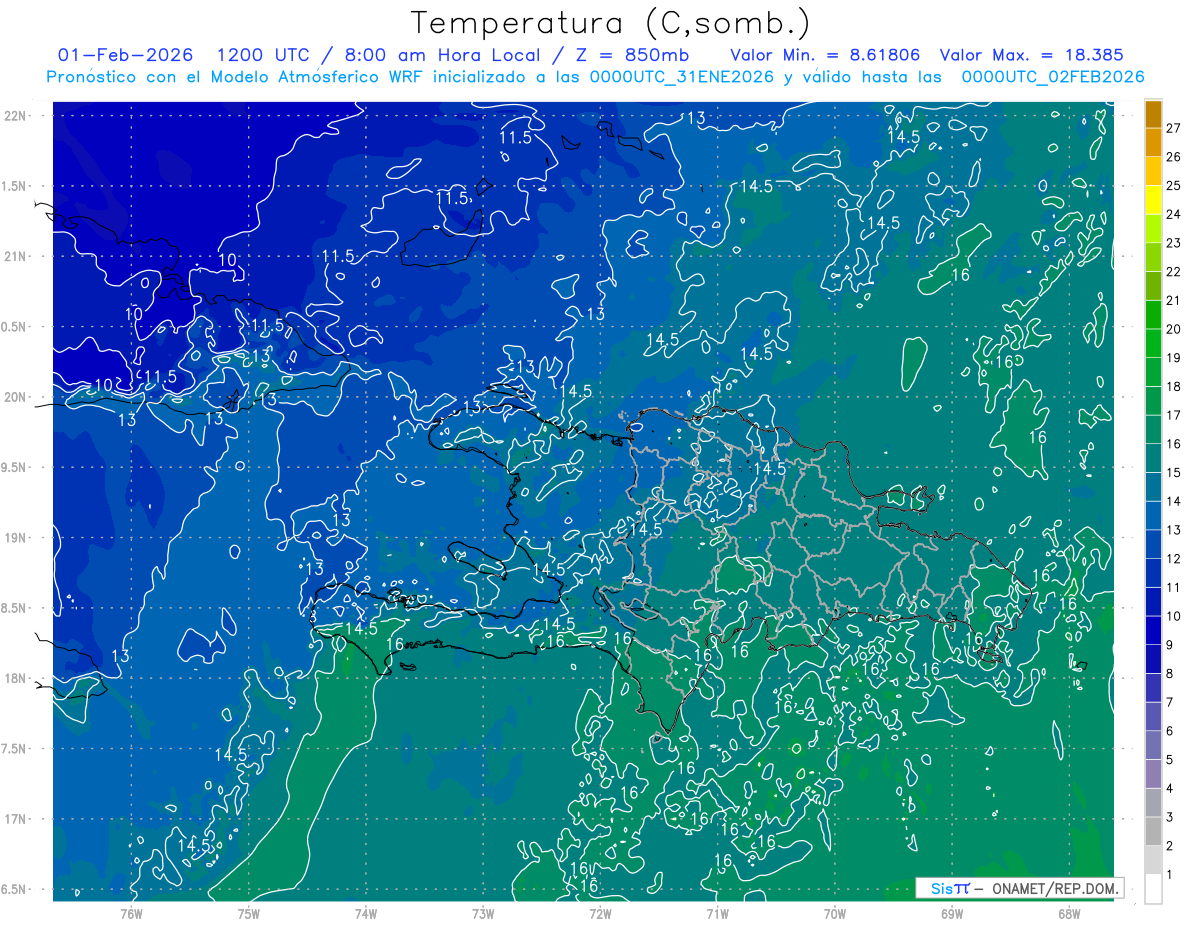The height and width of the screenshot is (927, 1200).
Task: Click the latitude axis label "22N"
Action: point(15,115)
